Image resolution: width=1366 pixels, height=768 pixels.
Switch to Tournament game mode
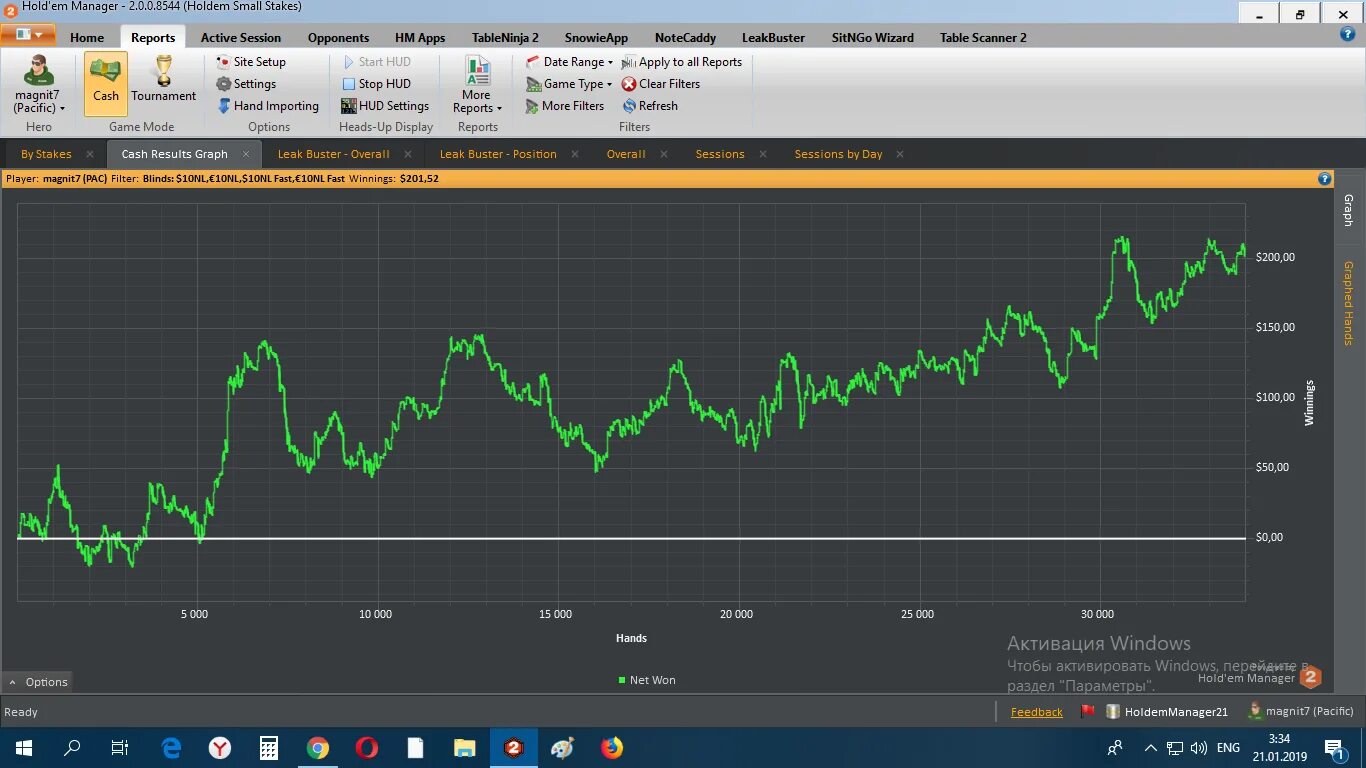click(163, 81)
